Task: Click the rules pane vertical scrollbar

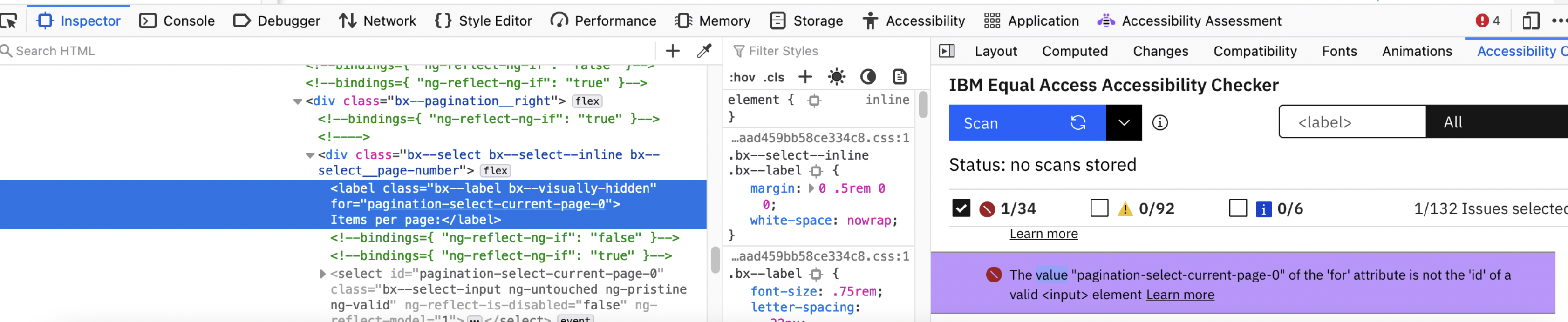Action: [x=922, y=105]
